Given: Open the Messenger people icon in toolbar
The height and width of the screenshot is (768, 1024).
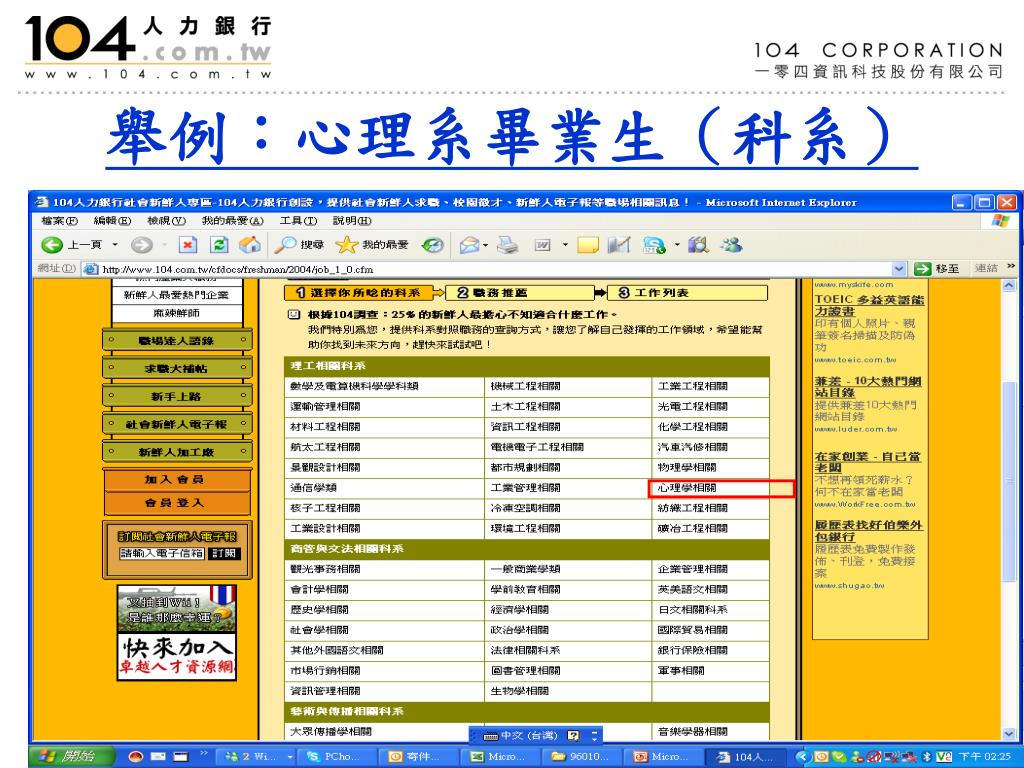Looking at the screenshot, I should click(x=731, y=245).
